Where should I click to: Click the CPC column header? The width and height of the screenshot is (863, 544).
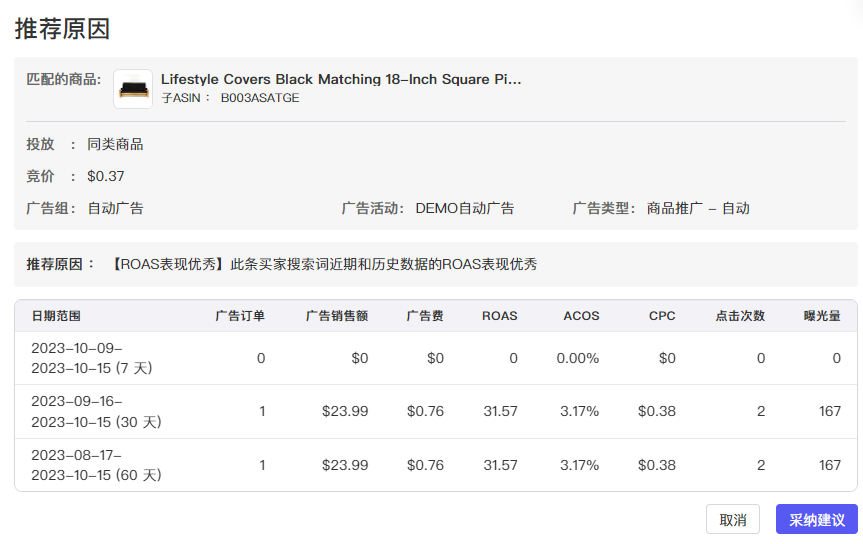click(x=662, y=316)
